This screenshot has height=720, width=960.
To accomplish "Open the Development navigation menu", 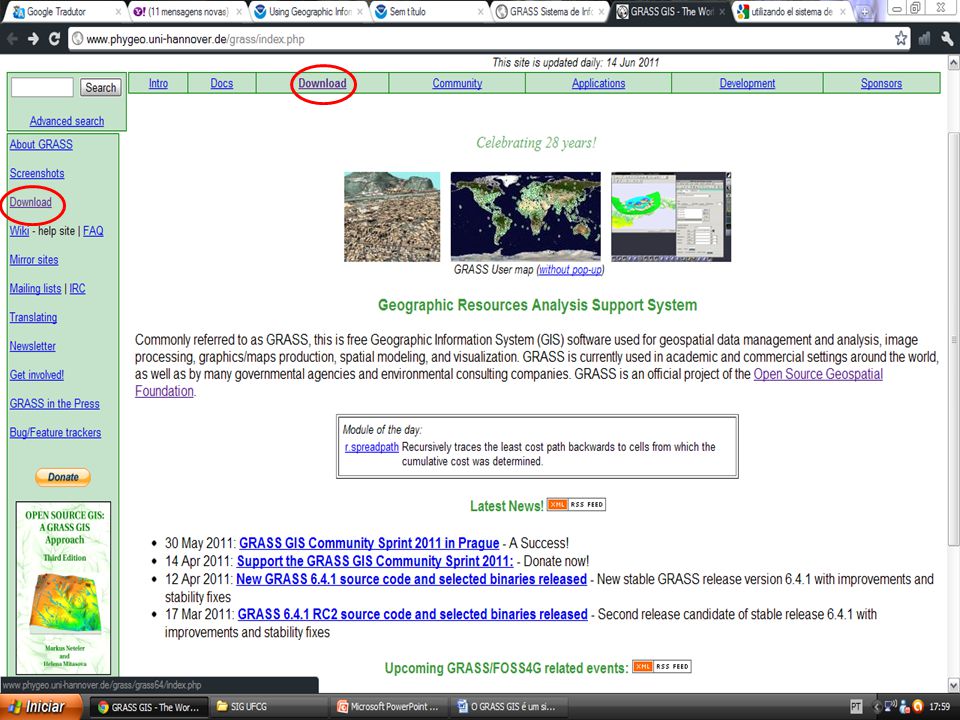I will tap(748, 83).
